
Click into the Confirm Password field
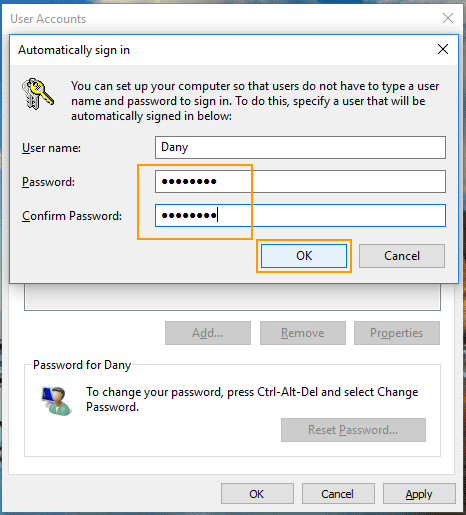tap(300, 216)
